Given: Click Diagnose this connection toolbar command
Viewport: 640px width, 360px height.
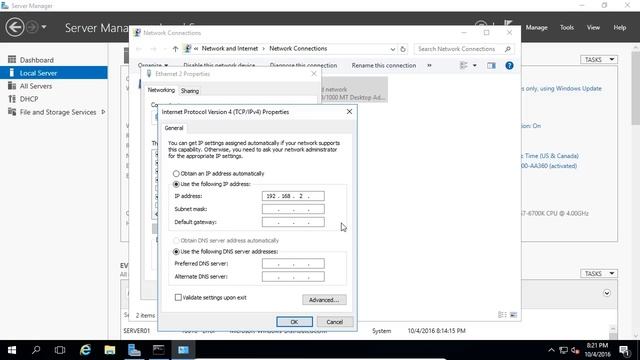Looking at the screenshot, I should [x=303, y=65].
